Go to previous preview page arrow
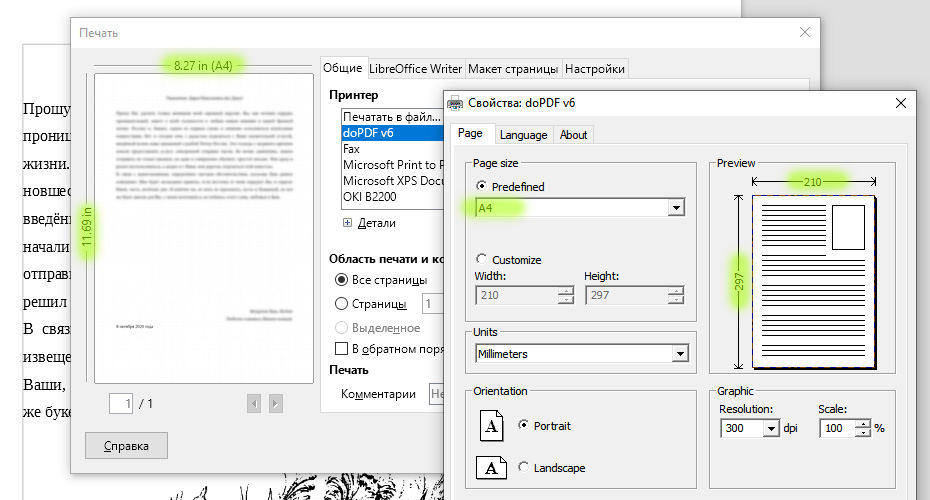Viewport: 930px width, 500px height. (x=254, y=403)
